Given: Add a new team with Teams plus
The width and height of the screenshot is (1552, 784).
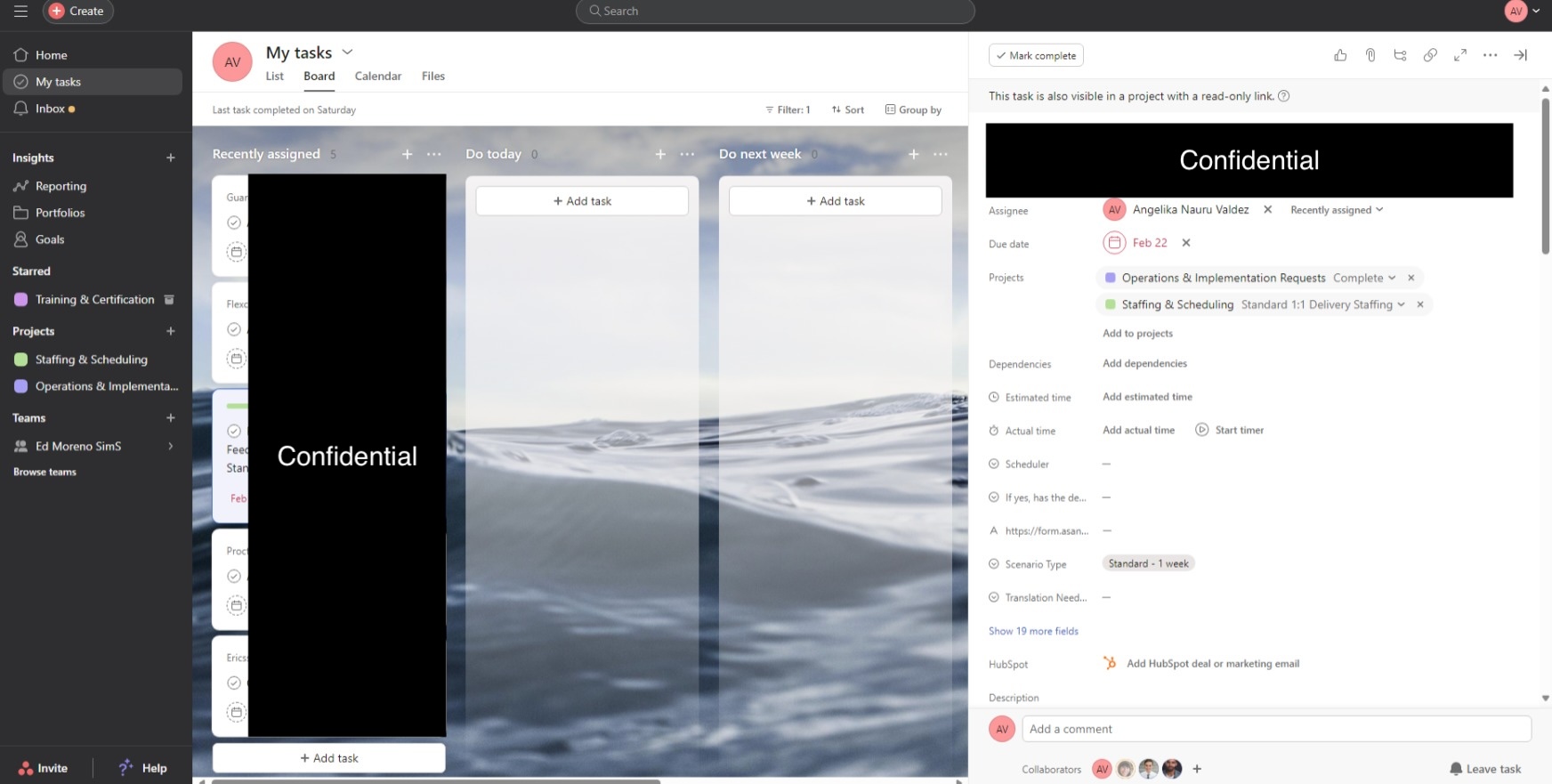Looking at the screenshot, I should tap(171, 417).
